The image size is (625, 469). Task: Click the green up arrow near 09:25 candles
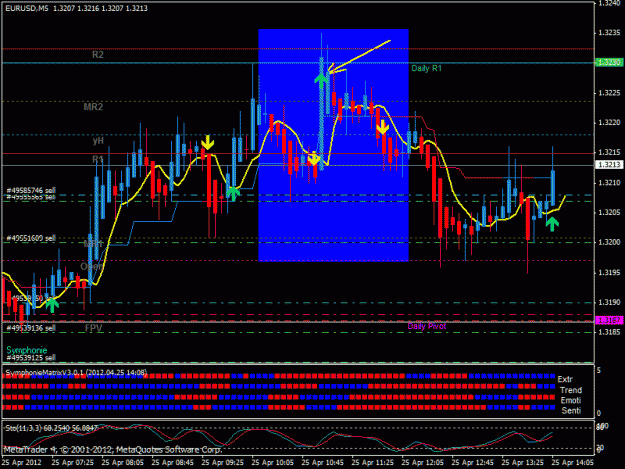click(233, 193)
